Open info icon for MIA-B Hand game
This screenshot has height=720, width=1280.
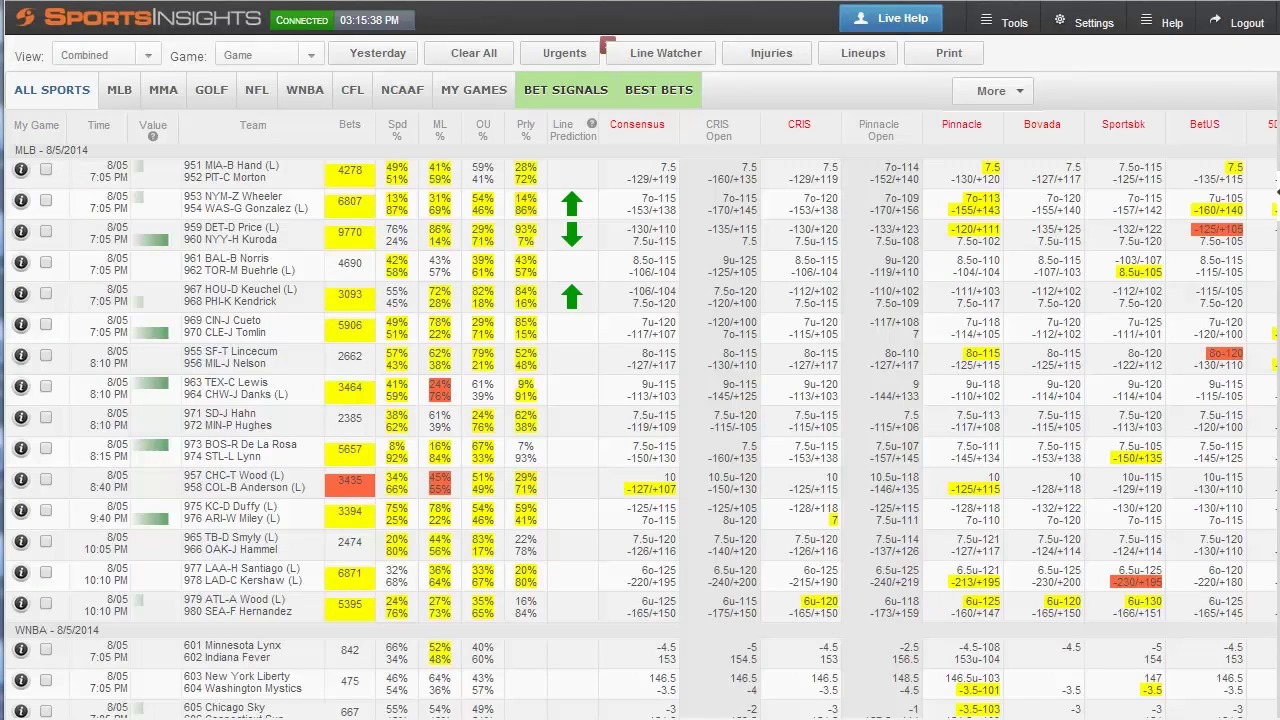(20, 170)
